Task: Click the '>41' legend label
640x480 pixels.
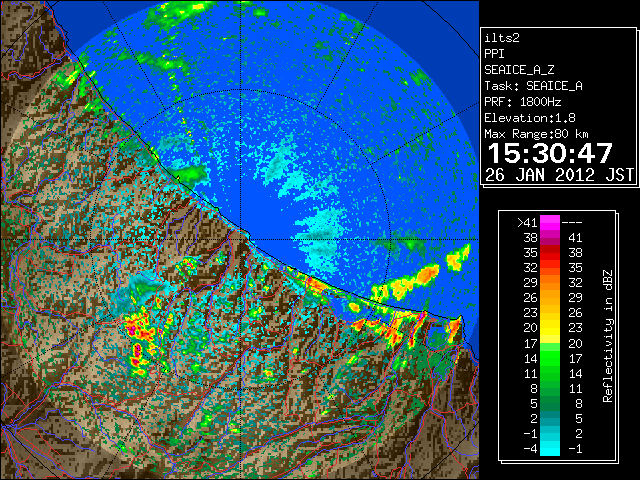Action: pyautogui.click(x=527, y=223)
